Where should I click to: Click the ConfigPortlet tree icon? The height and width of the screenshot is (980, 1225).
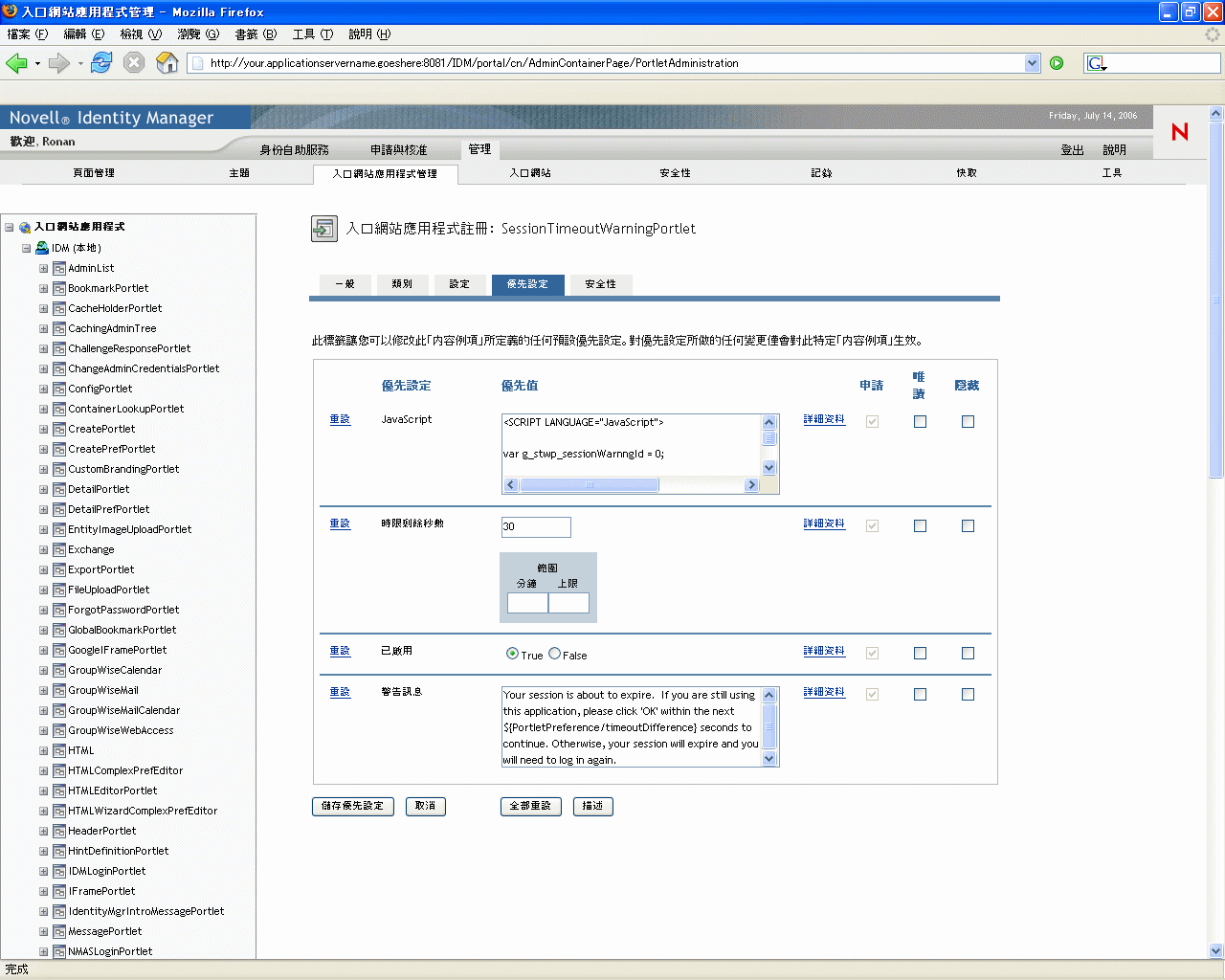coord(59,389)
